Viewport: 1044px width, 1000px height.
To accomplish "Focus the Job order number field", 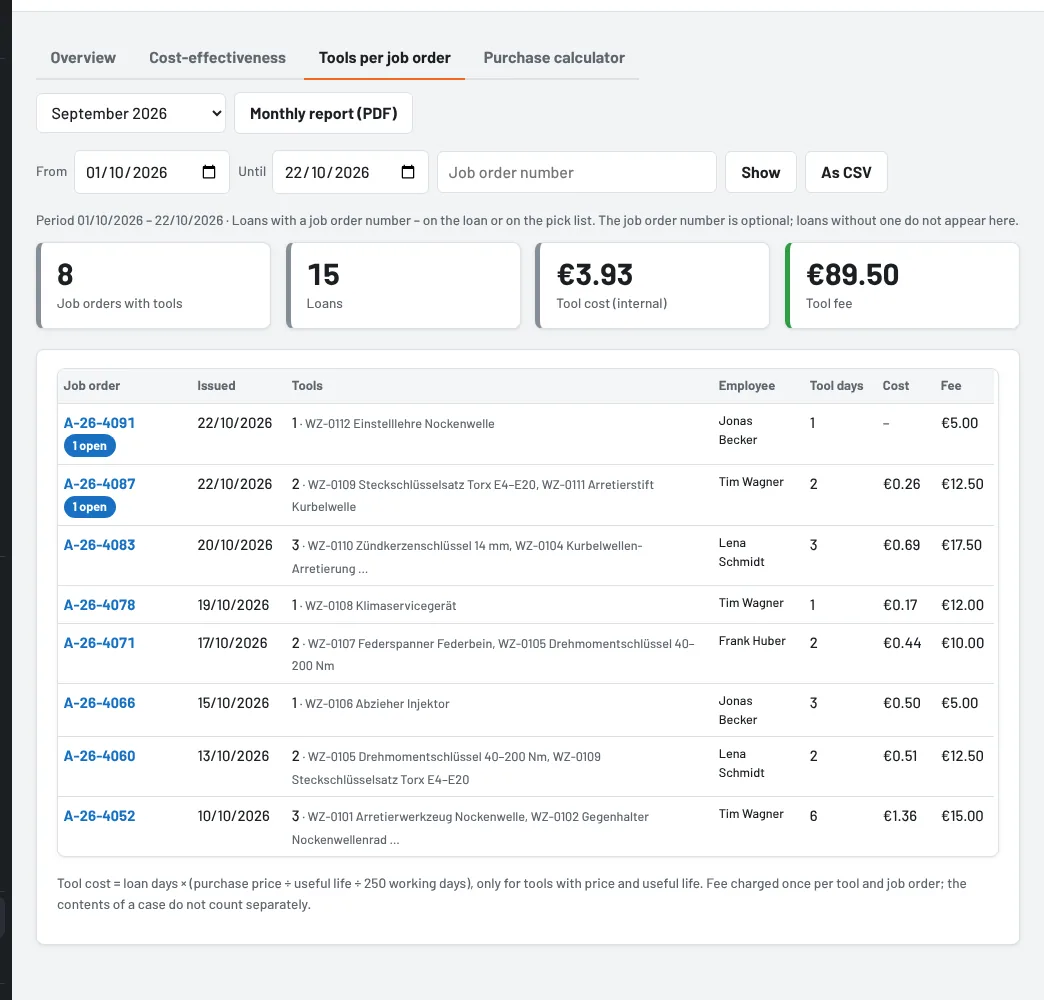I will (x=577, y=172).
